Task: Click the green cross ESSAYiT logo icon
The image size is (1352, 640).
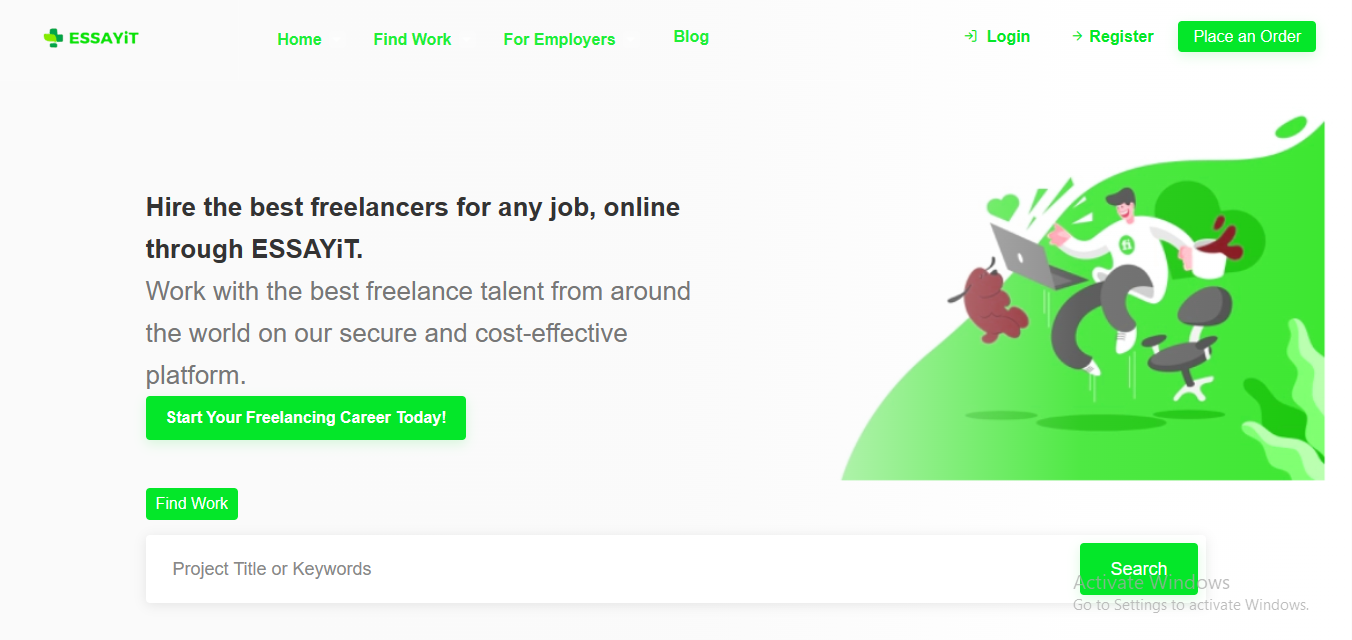Action: (53, 38)
